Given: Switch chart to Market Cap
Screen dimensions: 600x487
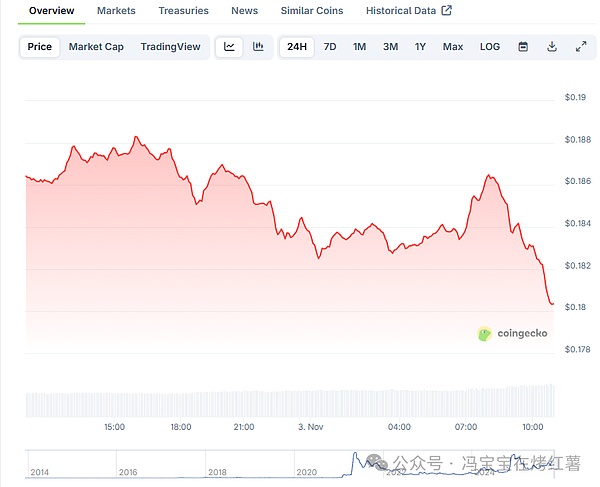Looking at the screenshot, I should pyautogui.click(x=96, y=47).
